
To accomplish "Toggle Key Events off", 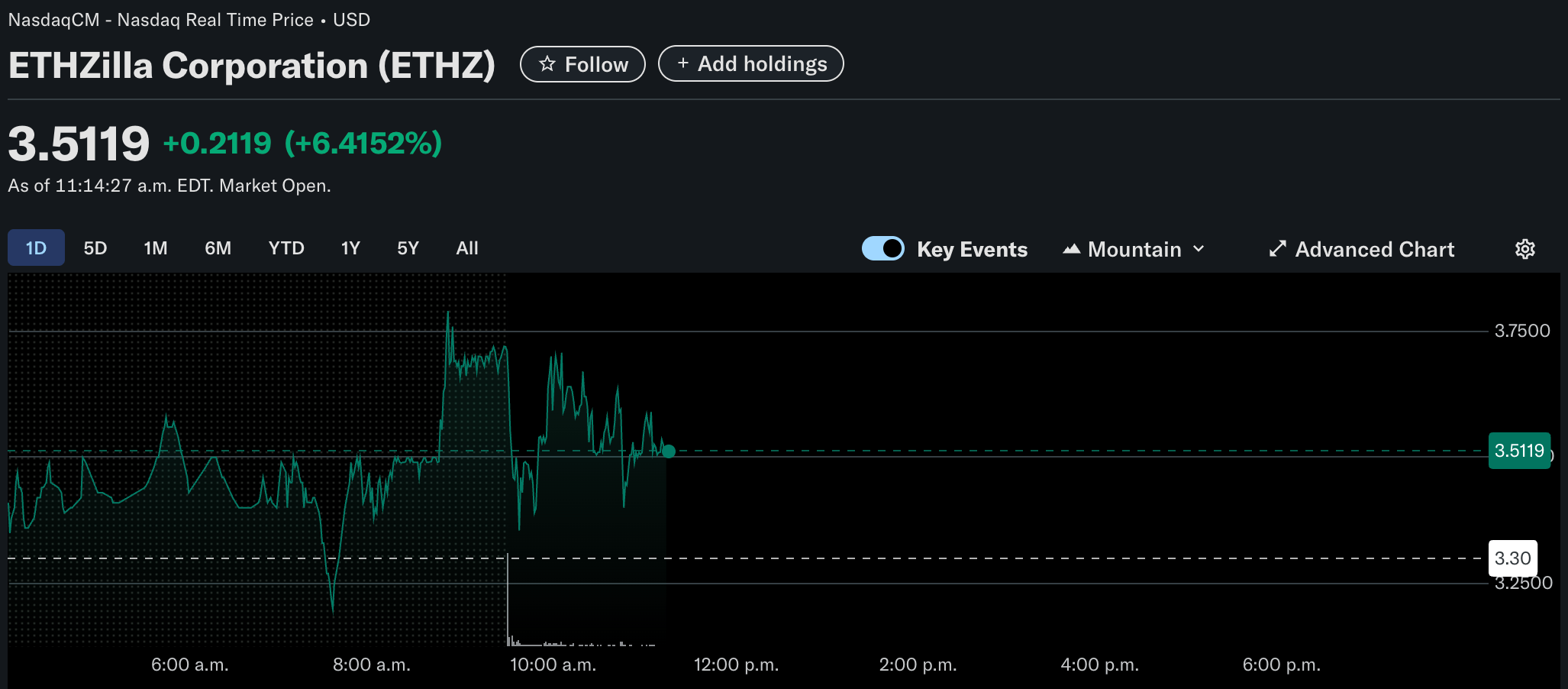I will coord(882,248).
